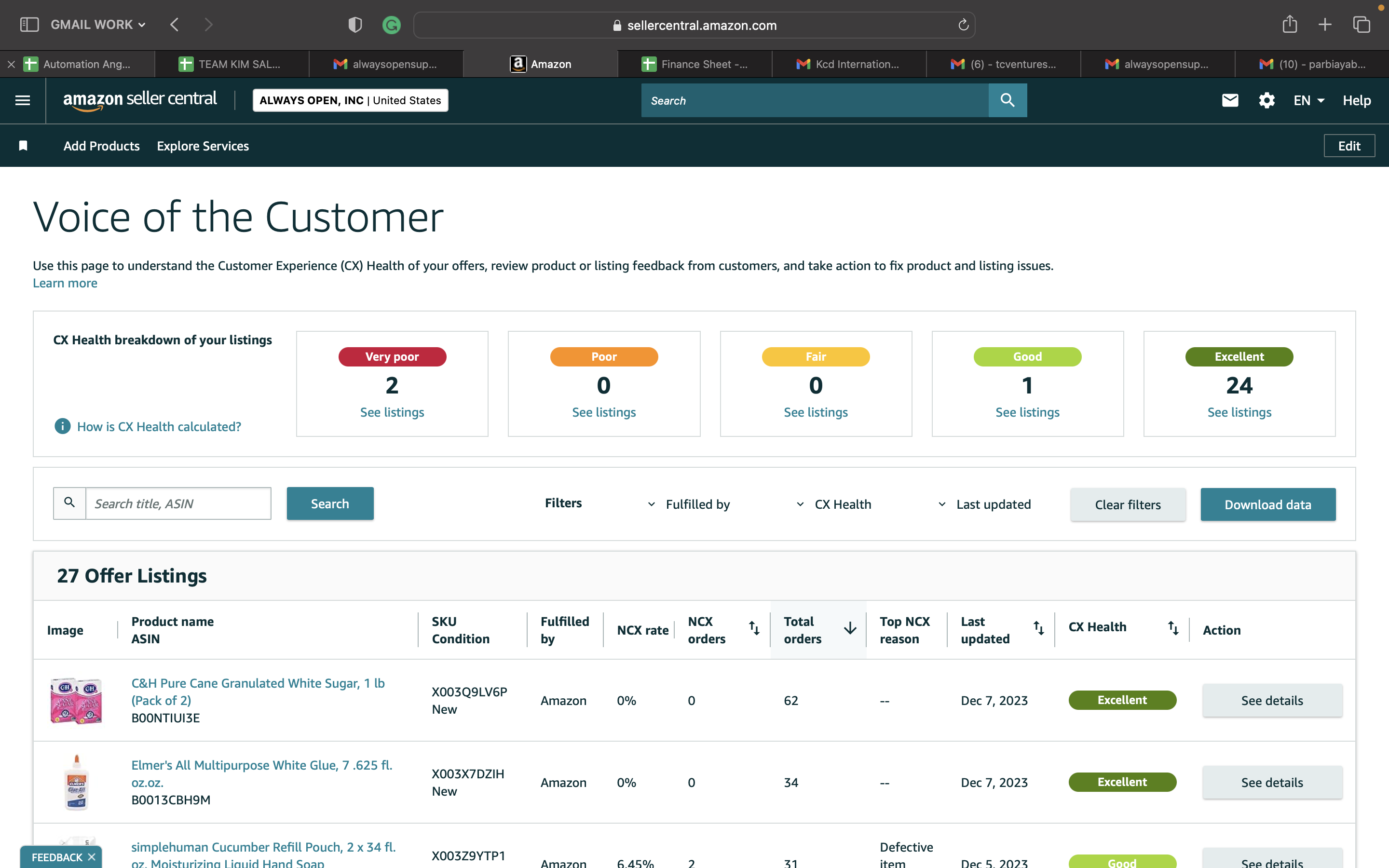Dismiss the FEEDBACK widget with X

[92, 856]
